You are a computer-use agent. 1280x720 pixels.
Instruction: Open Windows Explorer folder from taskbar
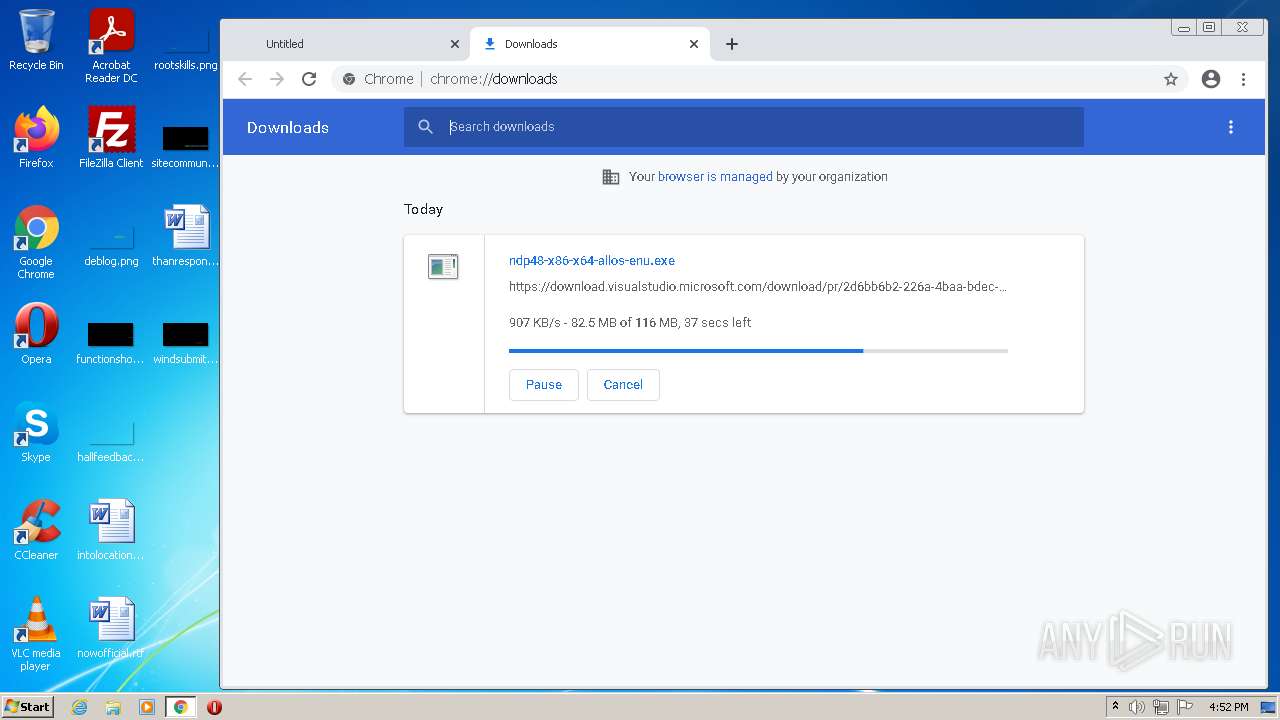tap(113, 707)
